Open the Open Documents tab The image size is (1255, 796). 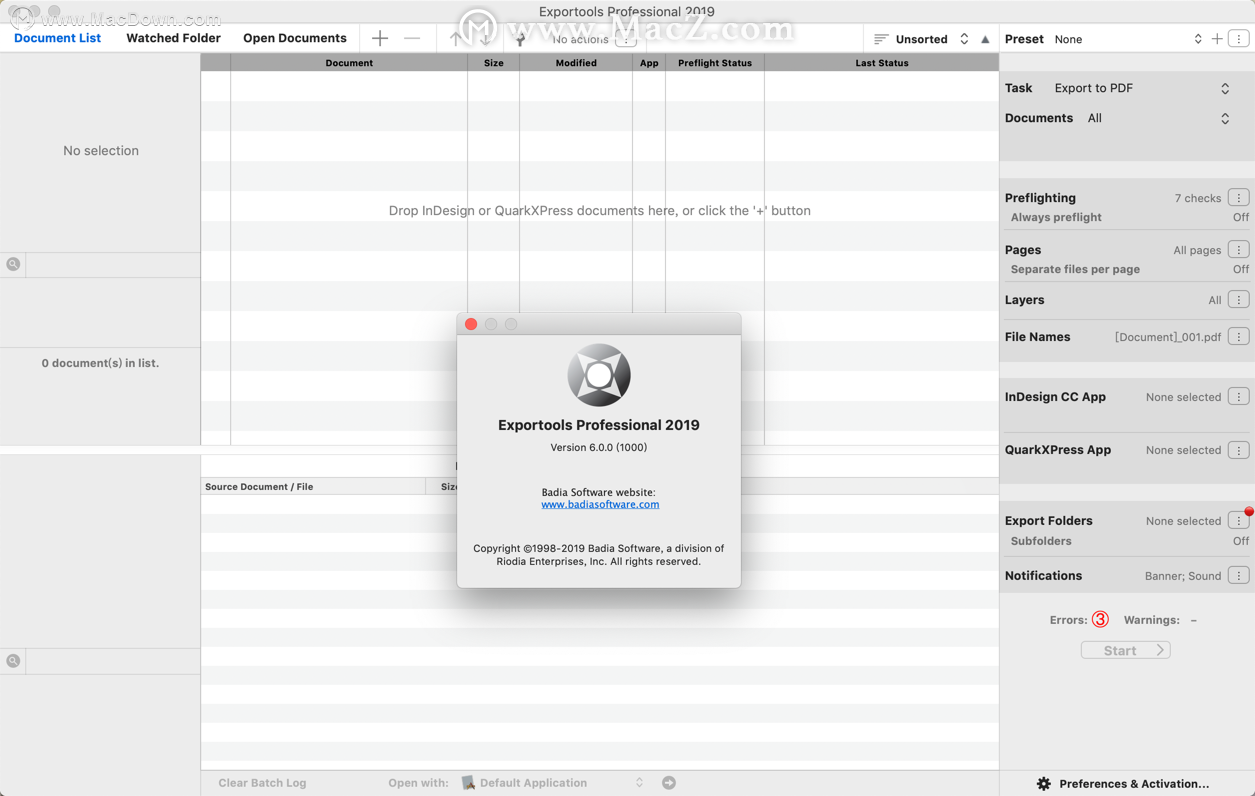(x=294, y=38)
